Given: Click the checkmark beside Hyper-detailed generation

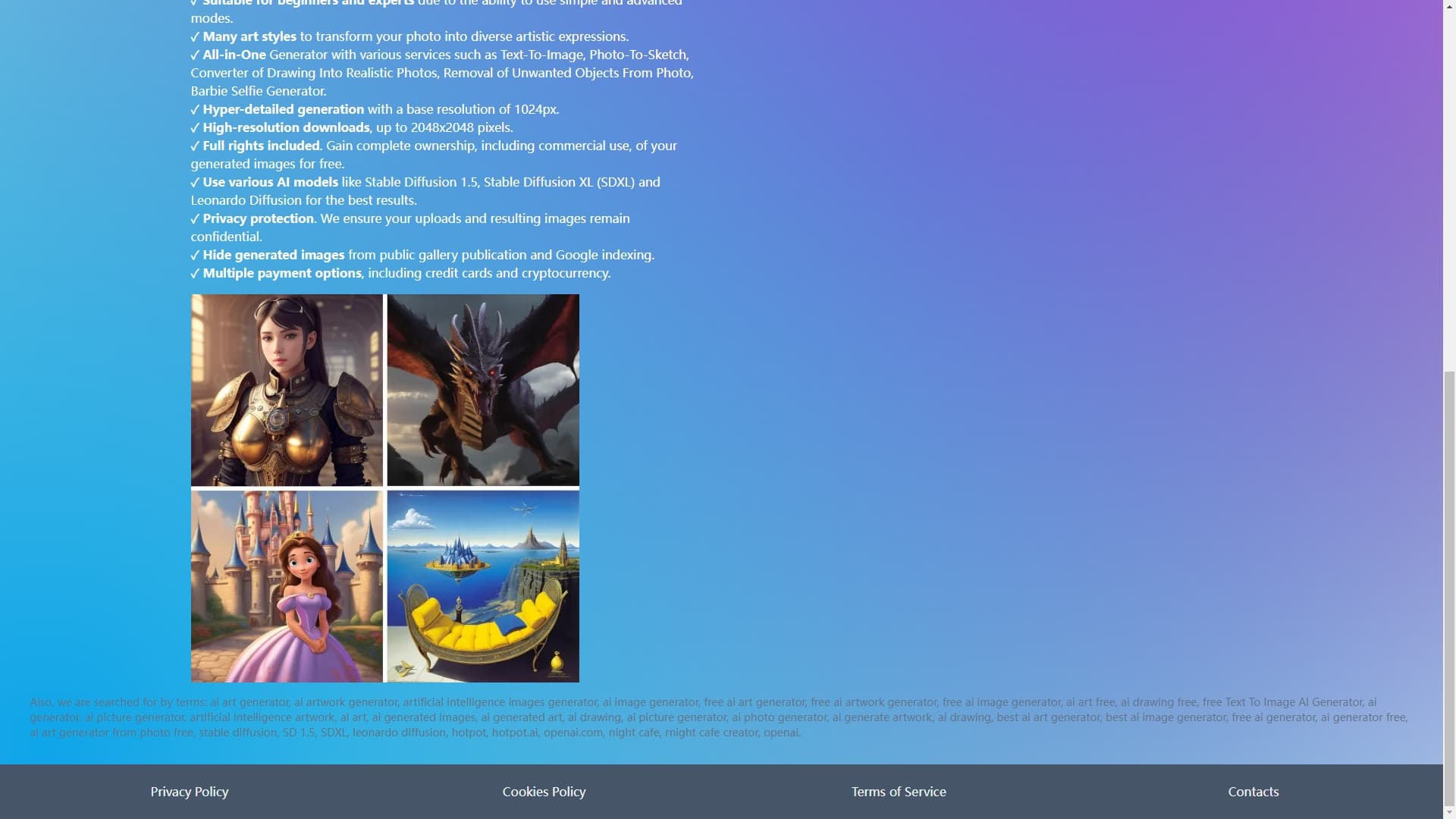Looking at the screenshot, I should 195,110.
